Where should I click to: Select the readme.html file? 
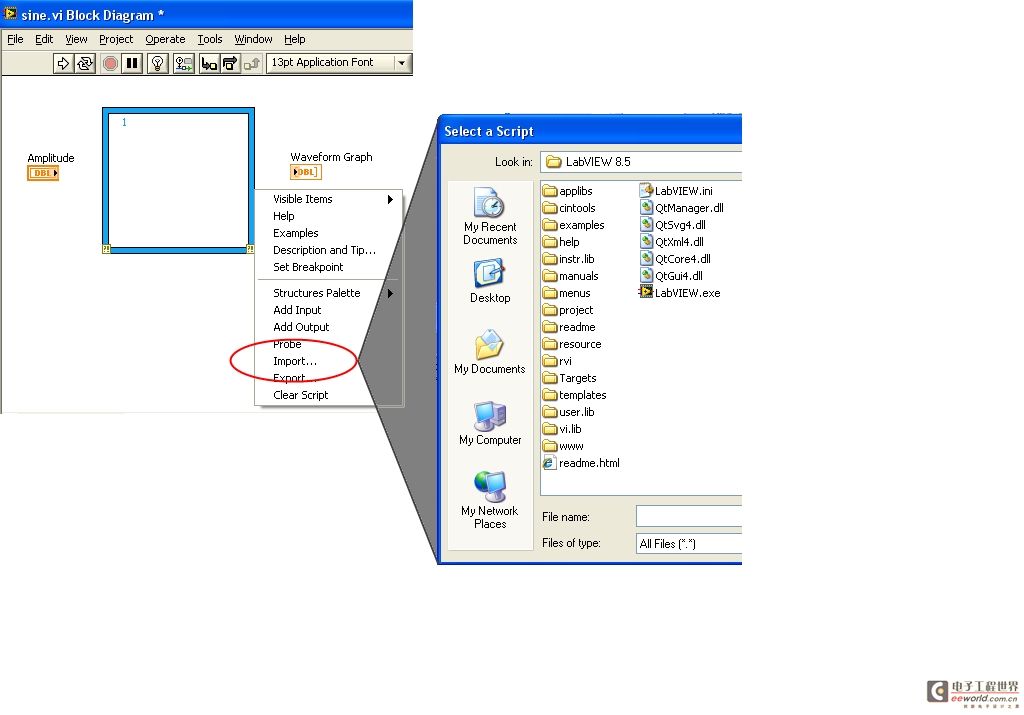coord(581,463)
